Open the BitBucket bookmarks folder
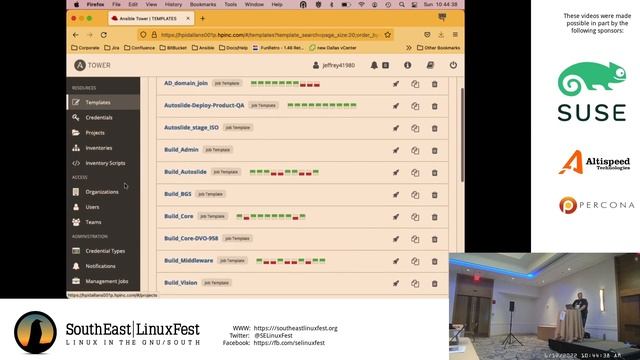640x360 pixels. [173, 48]
